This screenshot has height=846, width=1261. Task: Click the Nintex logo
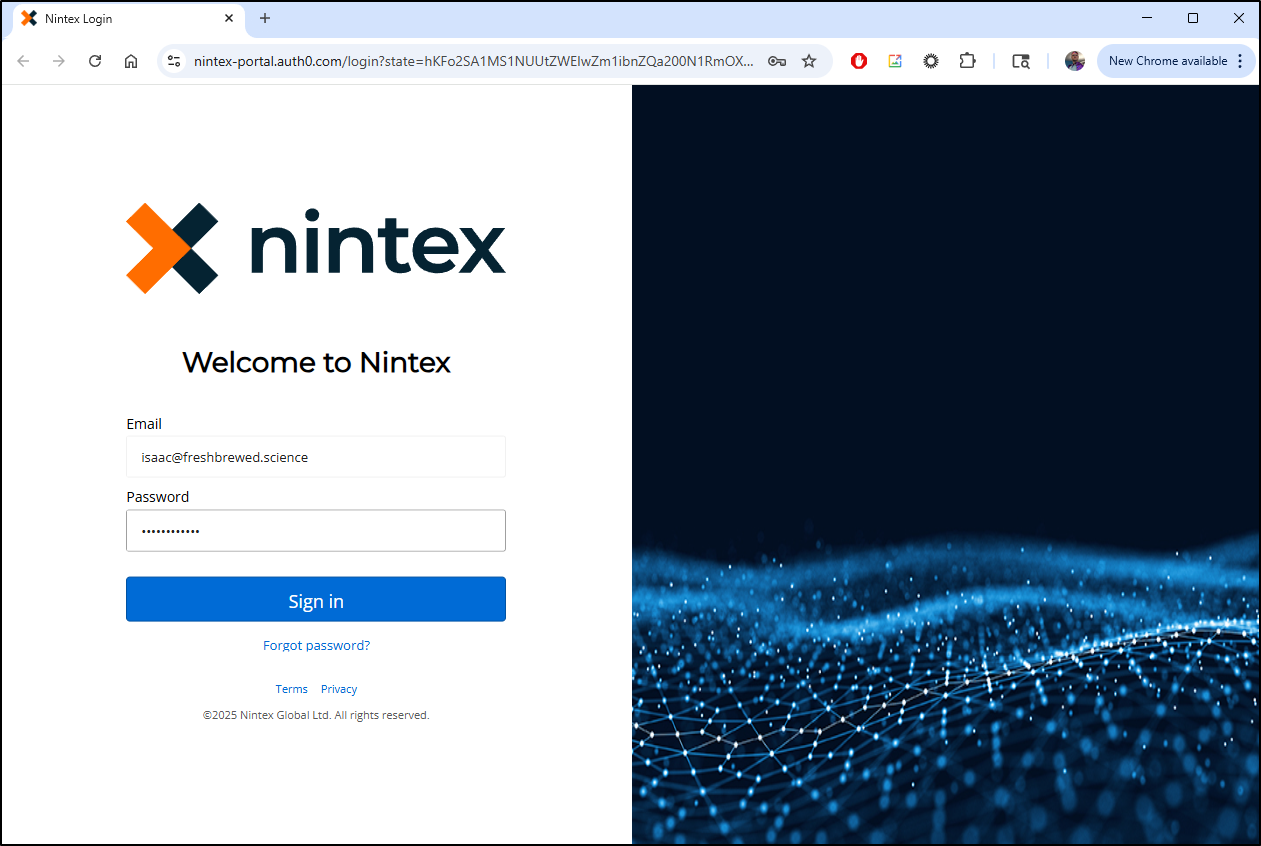coord(316,248)
